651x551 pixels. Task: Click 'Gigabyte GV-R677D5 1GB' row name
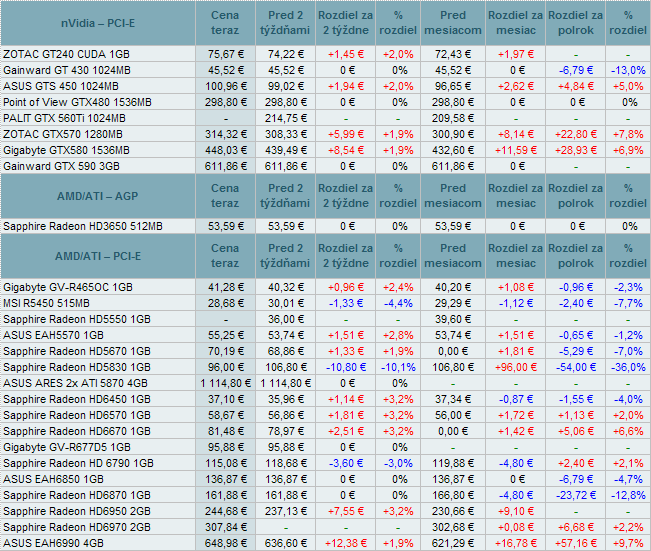click(67, 447)
